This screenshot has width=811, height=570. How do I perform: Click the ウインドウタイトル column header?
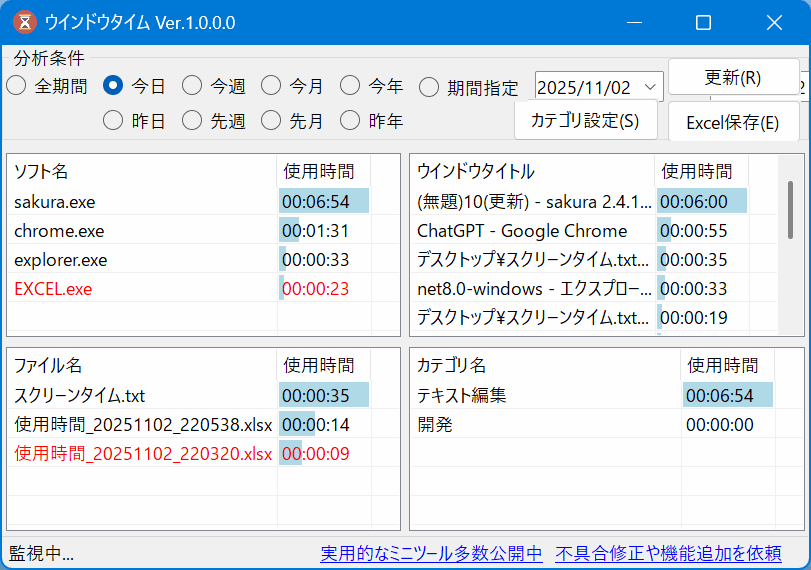534,171
